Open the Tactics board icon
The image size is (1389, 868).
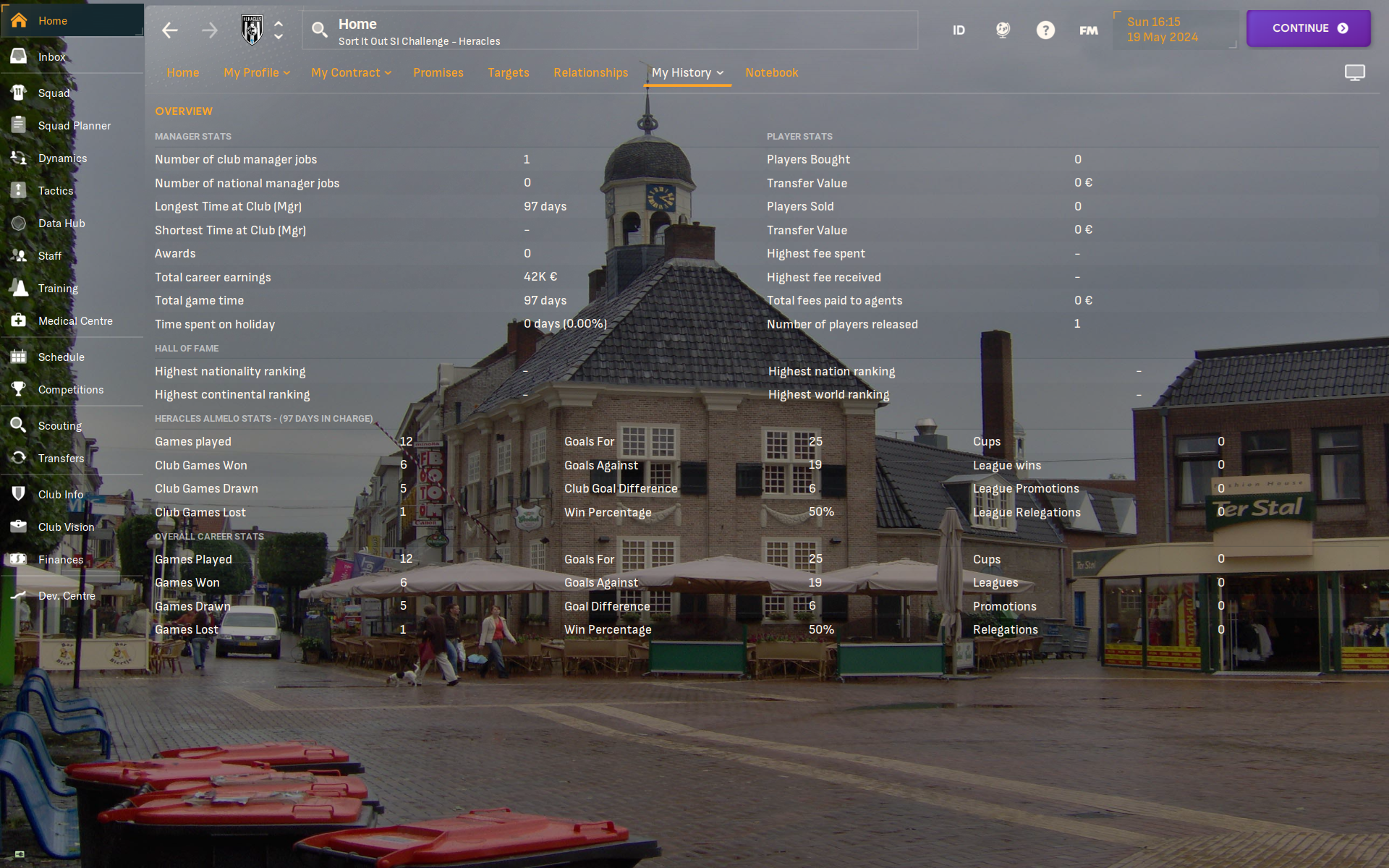click(19, 190)
